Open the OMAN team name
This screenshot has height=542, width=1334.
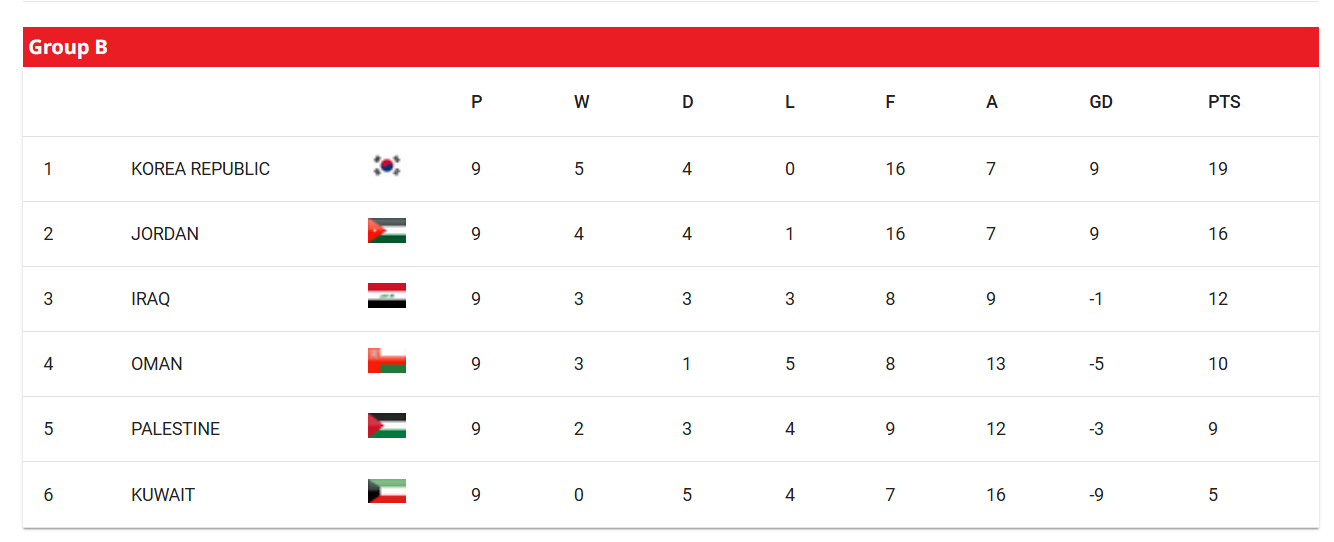[157, 364]
